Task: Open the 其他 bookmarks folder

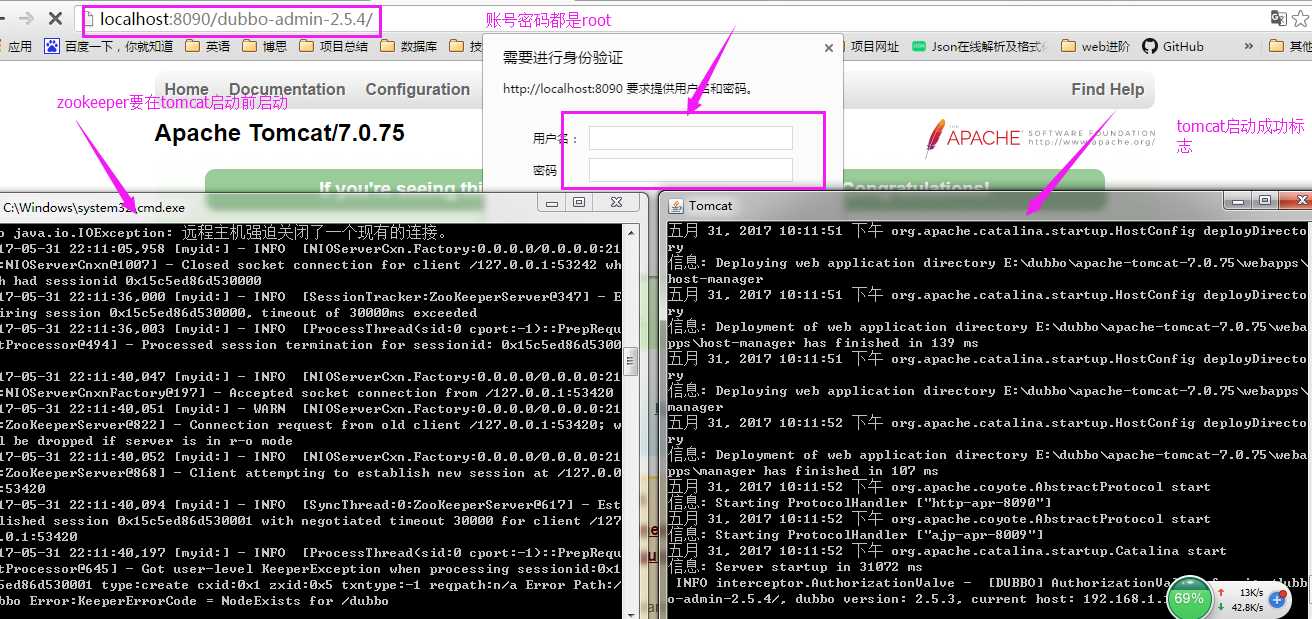Action: pos(1290,46)
